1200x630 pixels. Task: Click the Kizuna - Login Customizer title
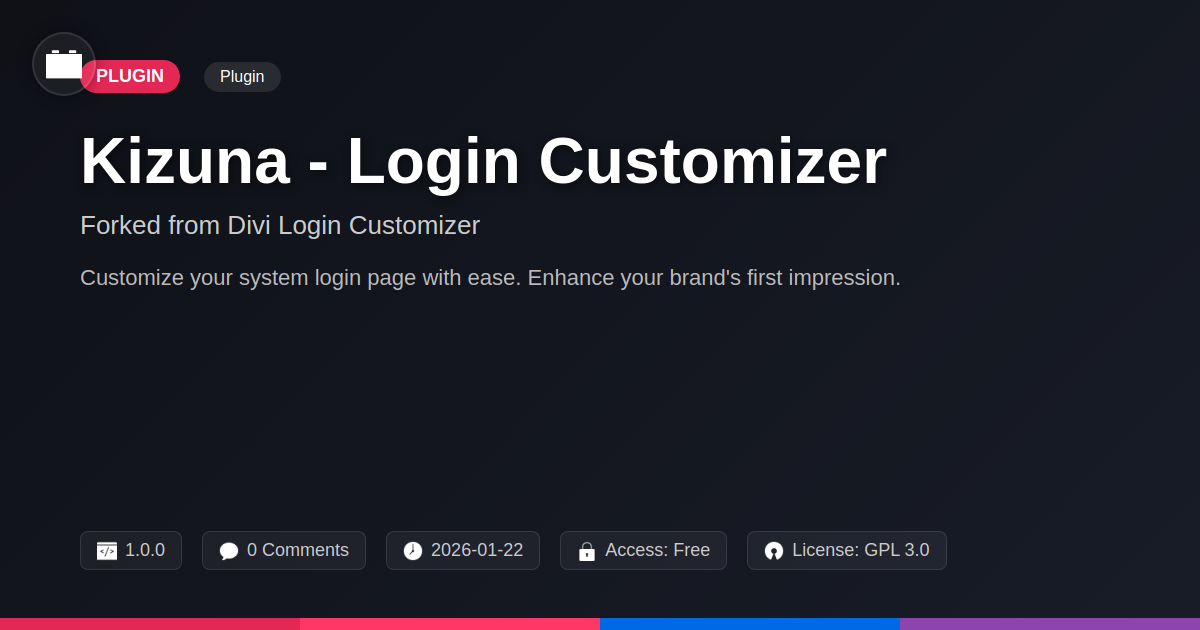(483, 161)
